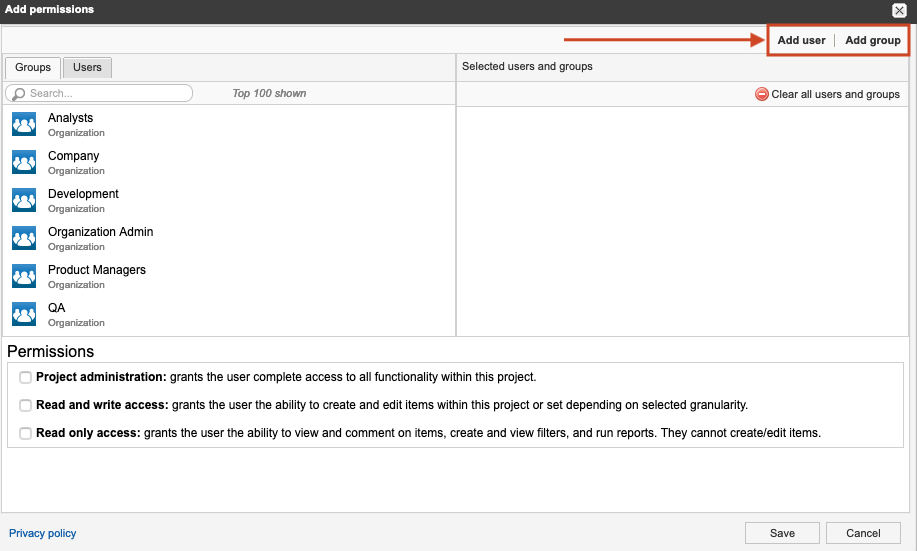Switch to the Users tab

click(87, 67)
